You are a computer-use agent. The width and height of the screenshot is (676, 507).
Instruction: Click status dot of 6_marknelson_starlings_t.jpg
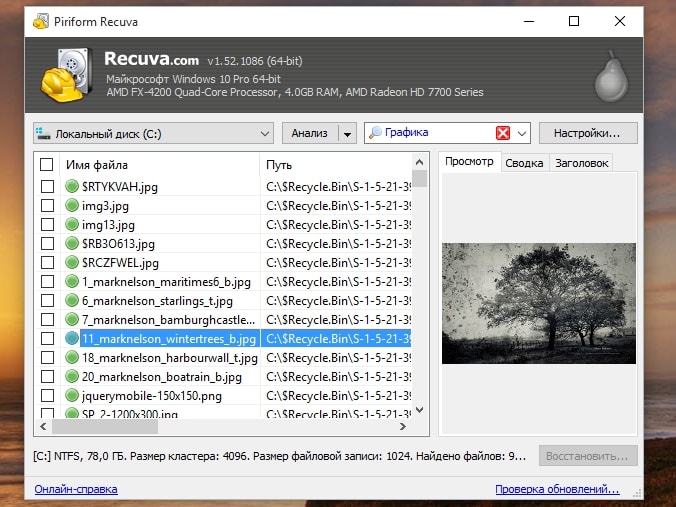tap(72, 300)
